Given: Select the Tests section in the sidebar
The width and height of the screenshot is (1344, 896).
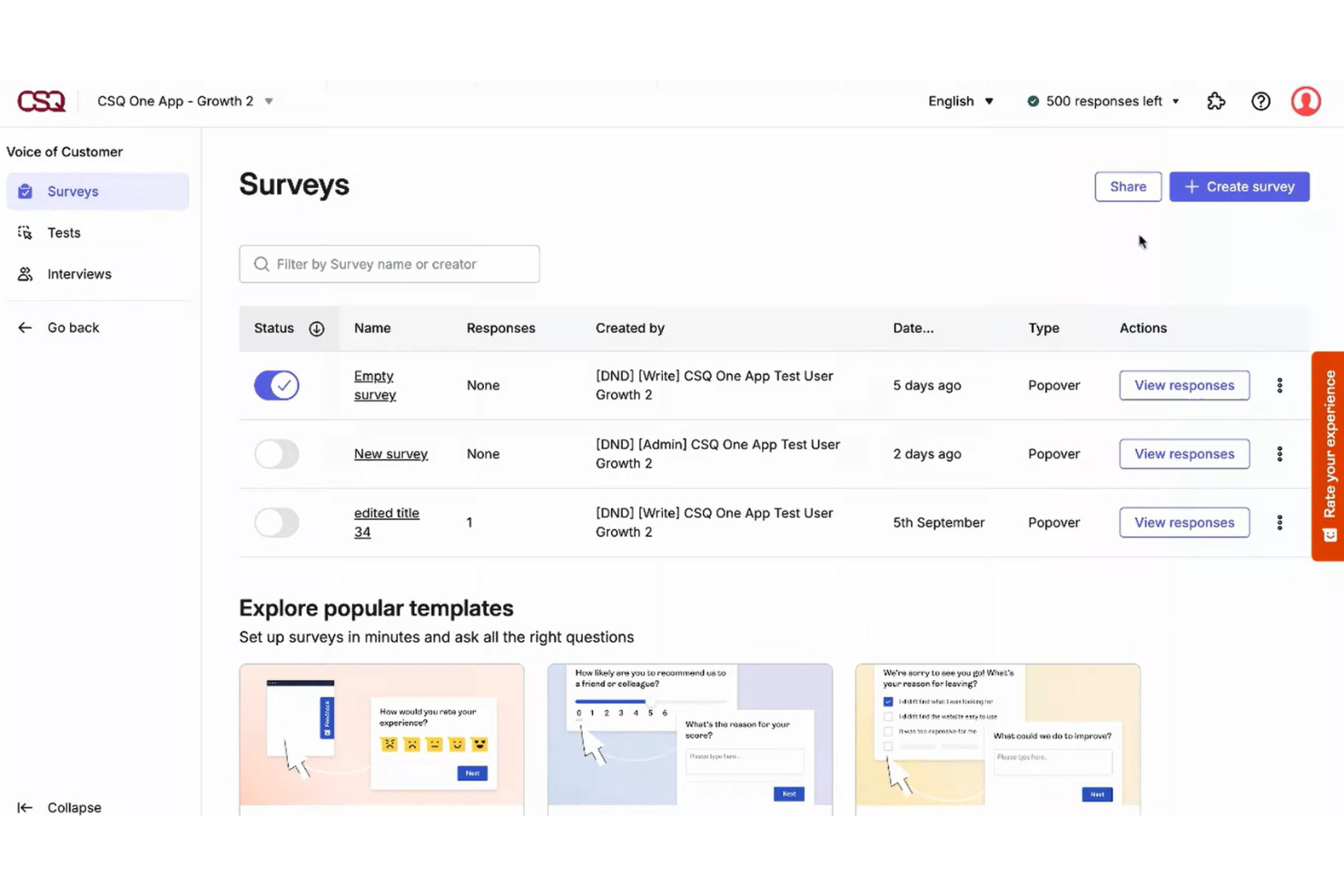Looking at the screenshot, I should click(64, 232).
